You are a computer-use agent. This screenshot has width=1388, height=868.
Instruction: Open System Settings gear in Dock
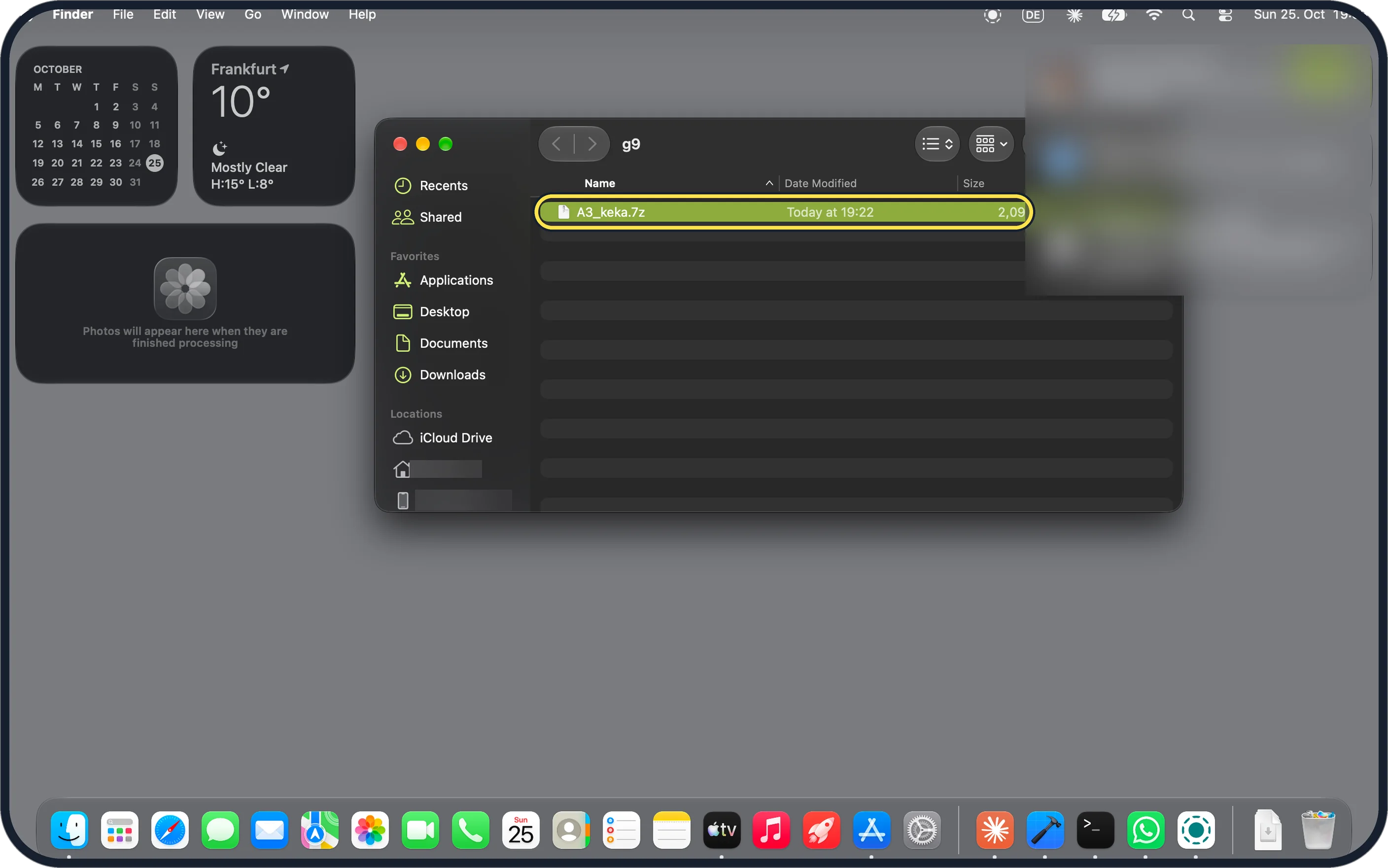922,830
